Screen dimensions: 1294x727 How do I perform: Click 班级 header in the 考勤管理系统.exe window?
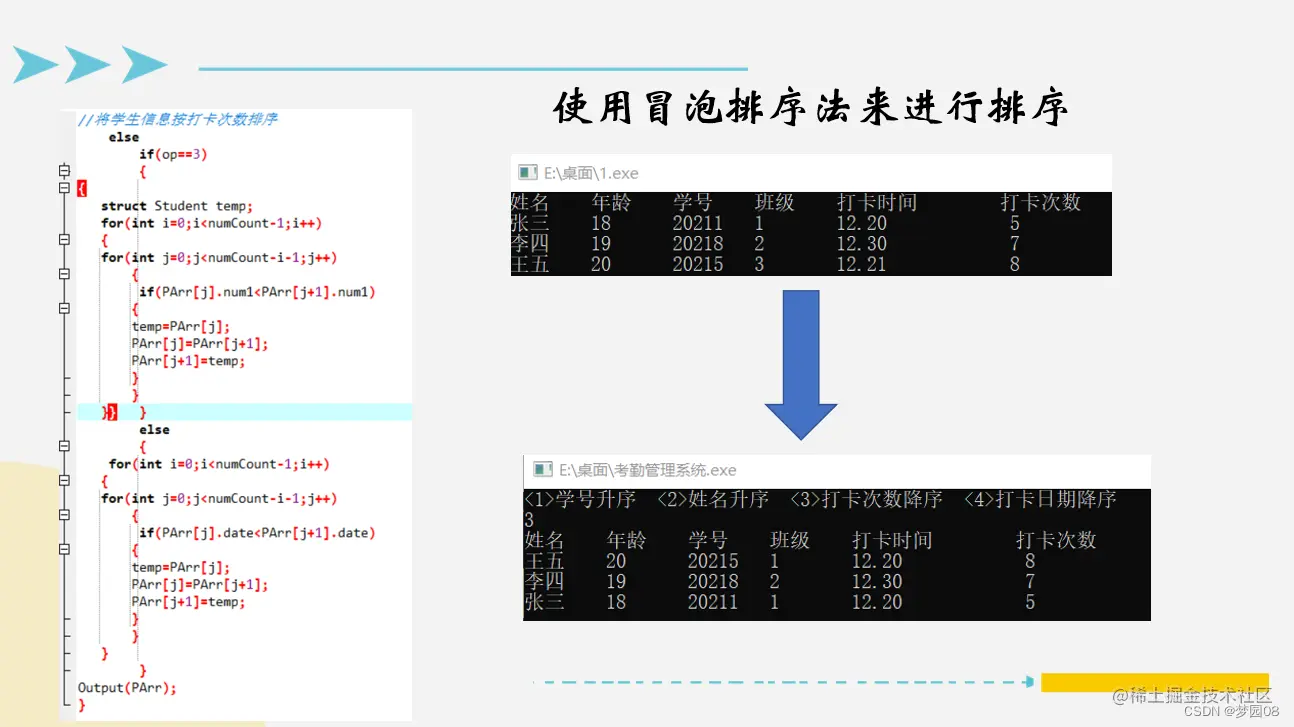point(790,540)
